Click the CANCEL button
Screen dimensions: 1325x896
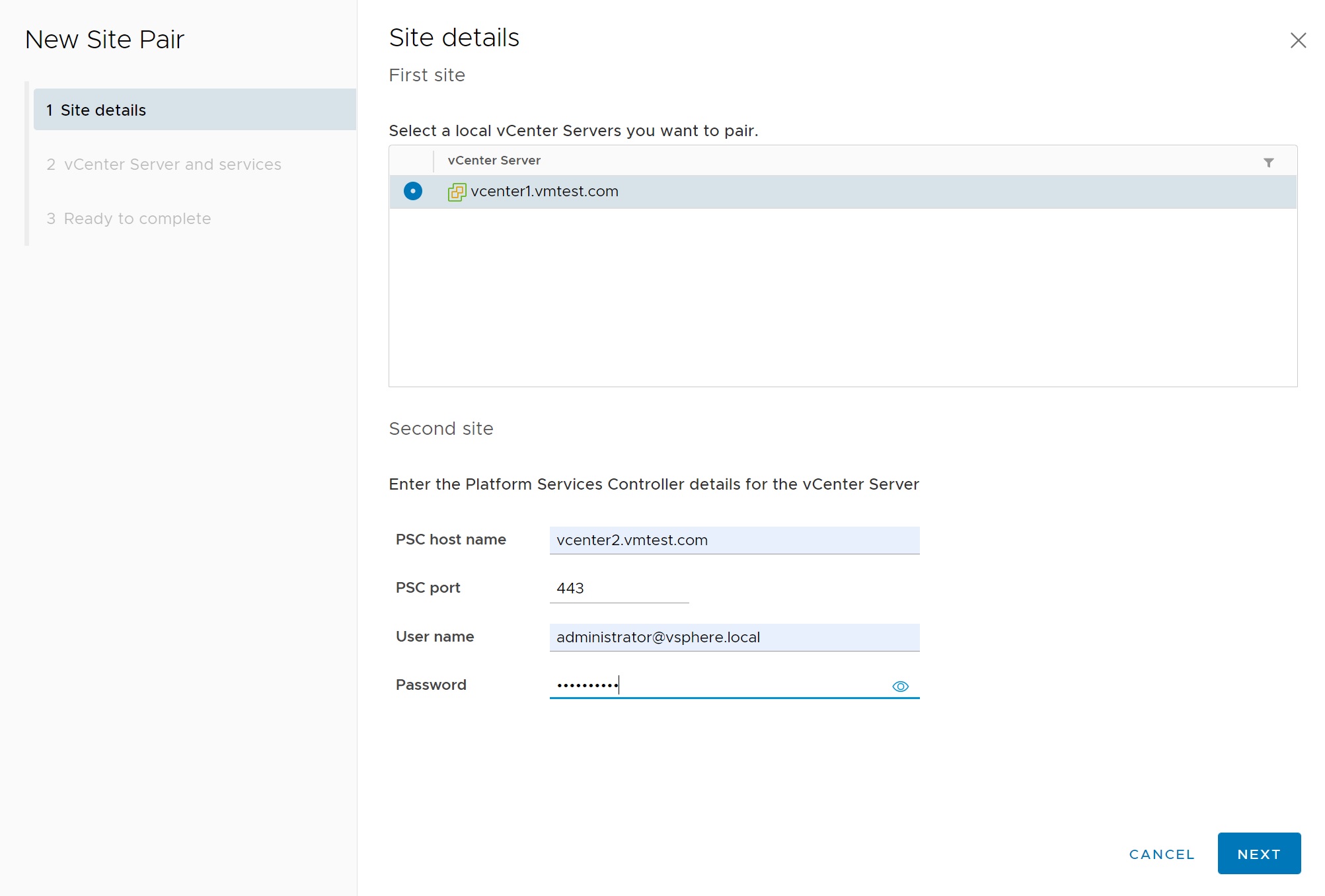(x=1162, y=854)
